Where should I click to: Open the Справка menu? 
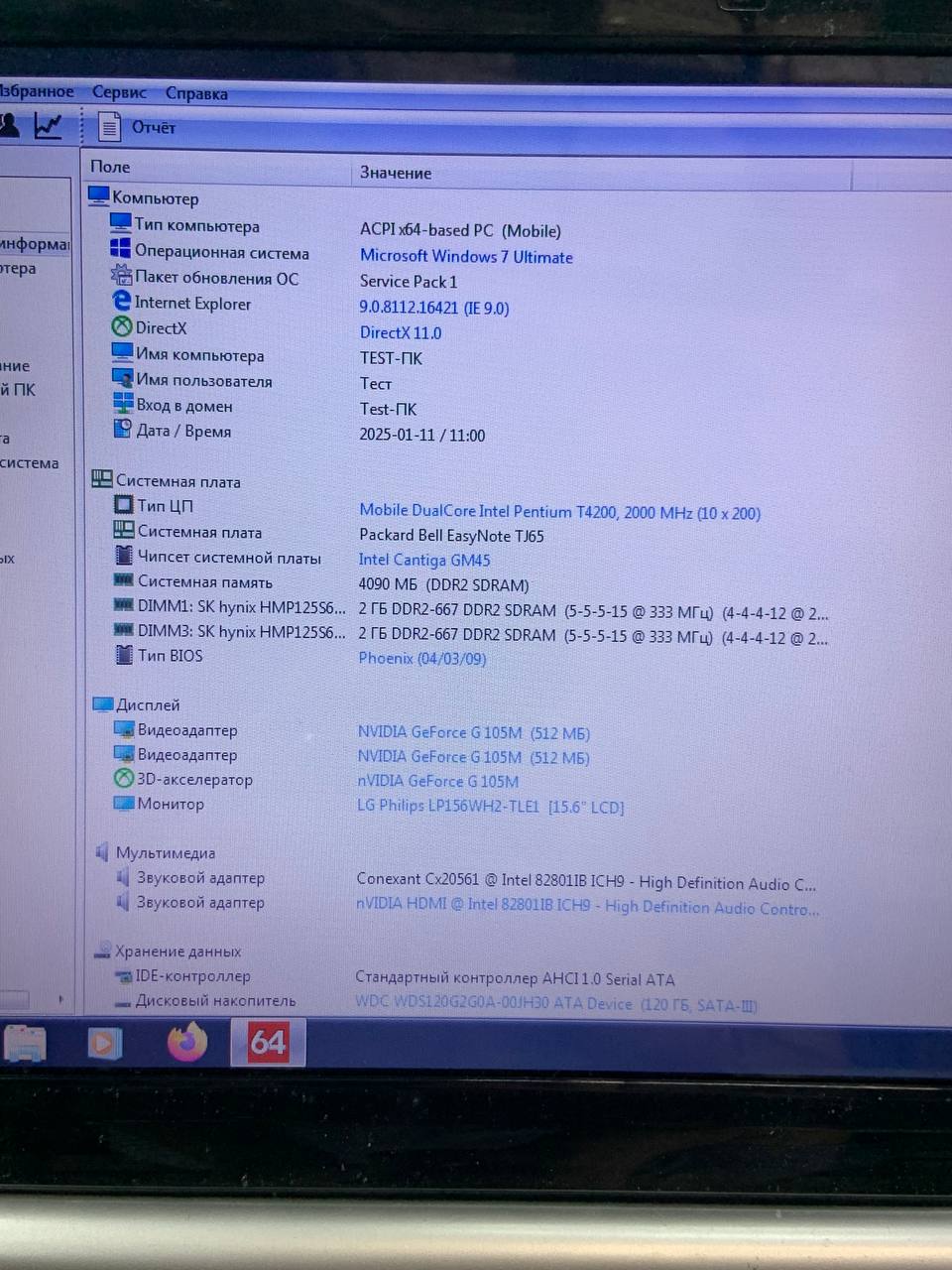[x=196, y=93]
